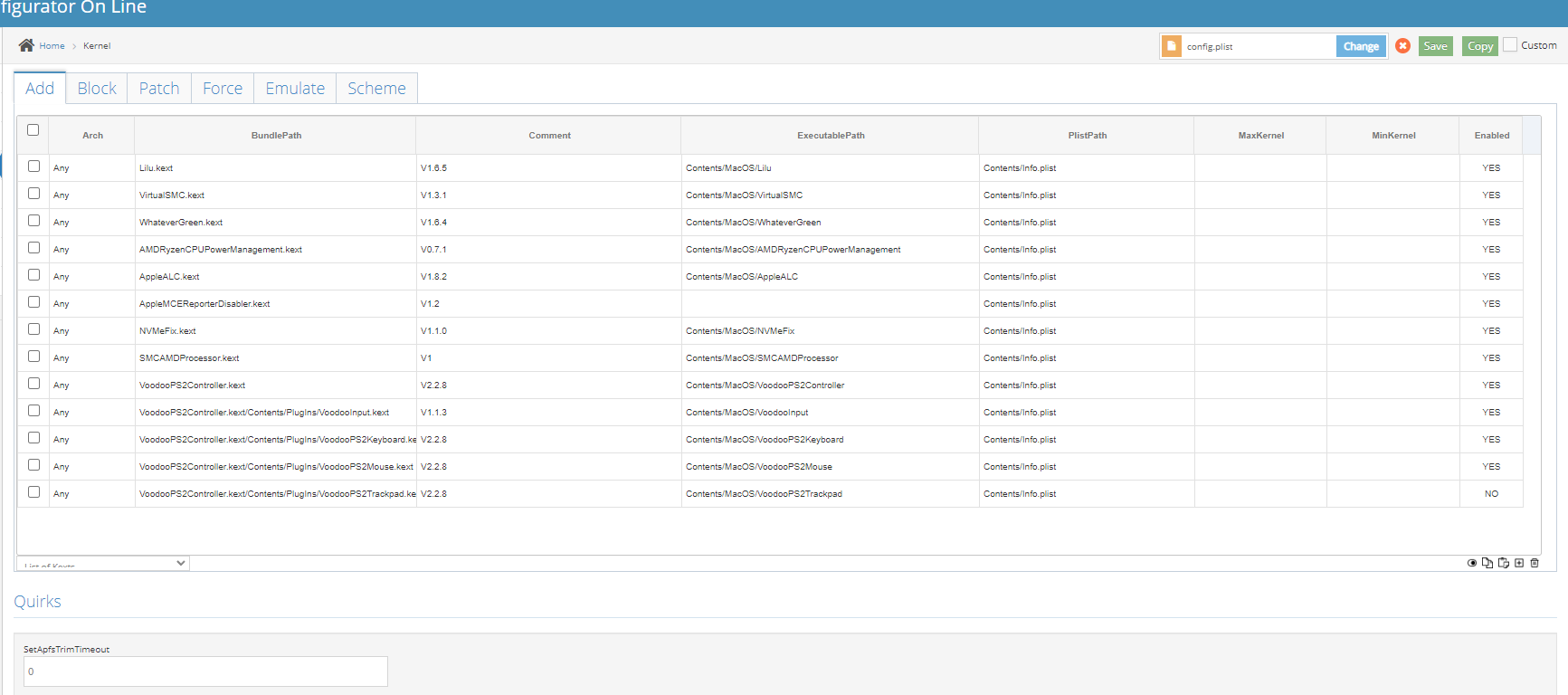Check the WhateverGreen.kext row checkbox
Viewport: 1568px width, 695px height.
tap(34, 221)
